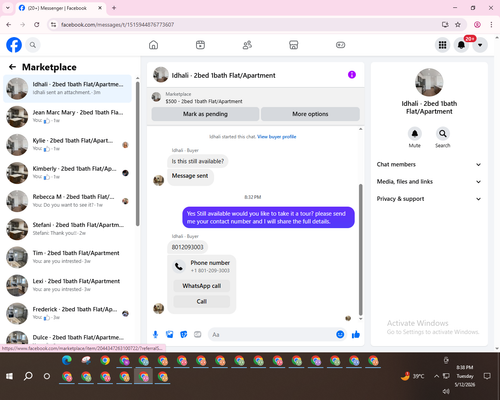Open the Dulce conversation
This screenshot has width=500, height=400.
click(x=67, y=337)
